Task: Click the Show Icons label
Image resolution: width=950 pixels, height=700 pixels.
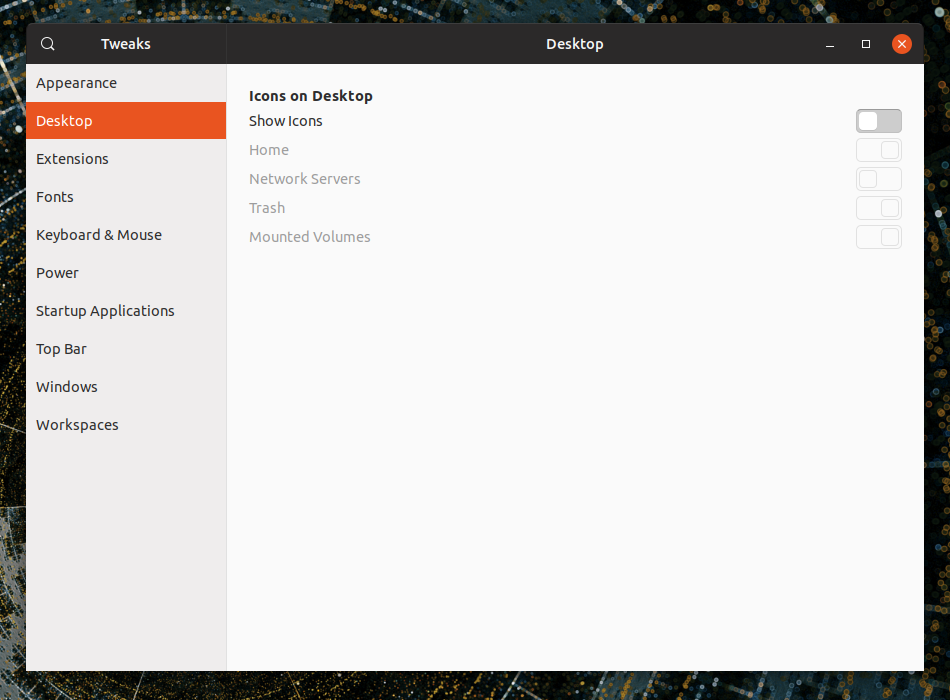Action: click(285, 121)
